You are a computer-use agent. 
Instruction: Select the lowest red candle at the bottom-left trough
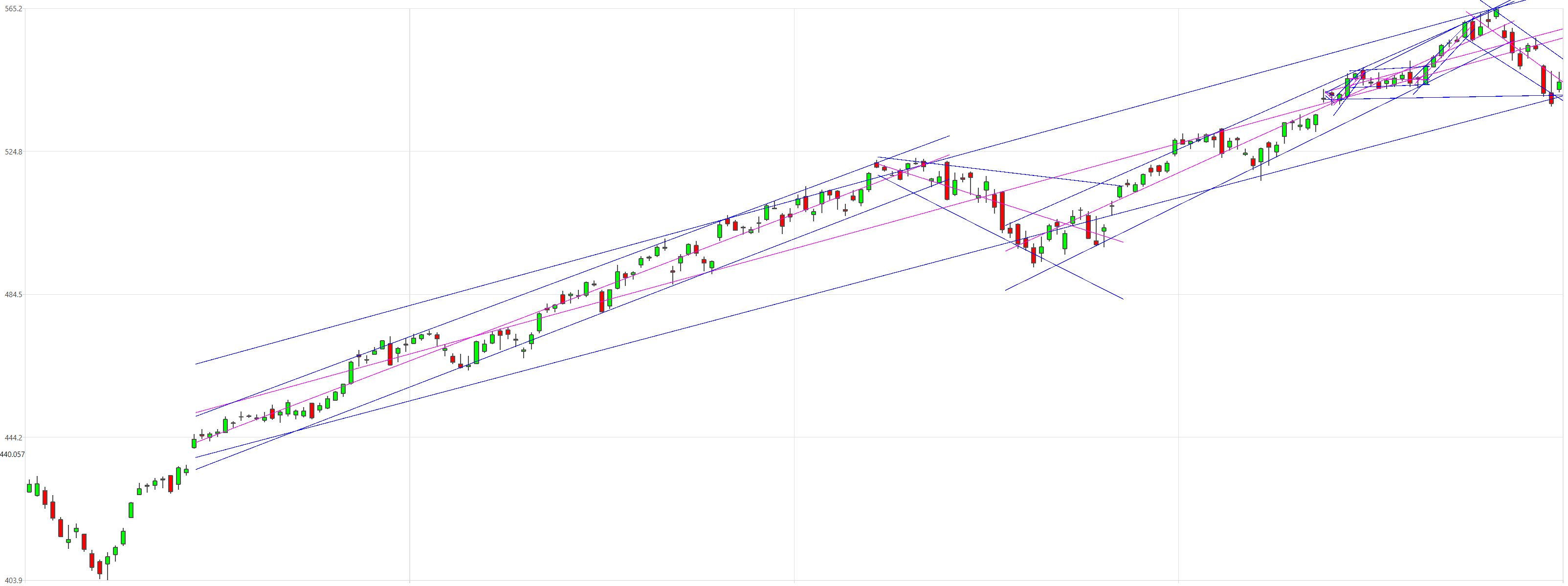(100, 568)
